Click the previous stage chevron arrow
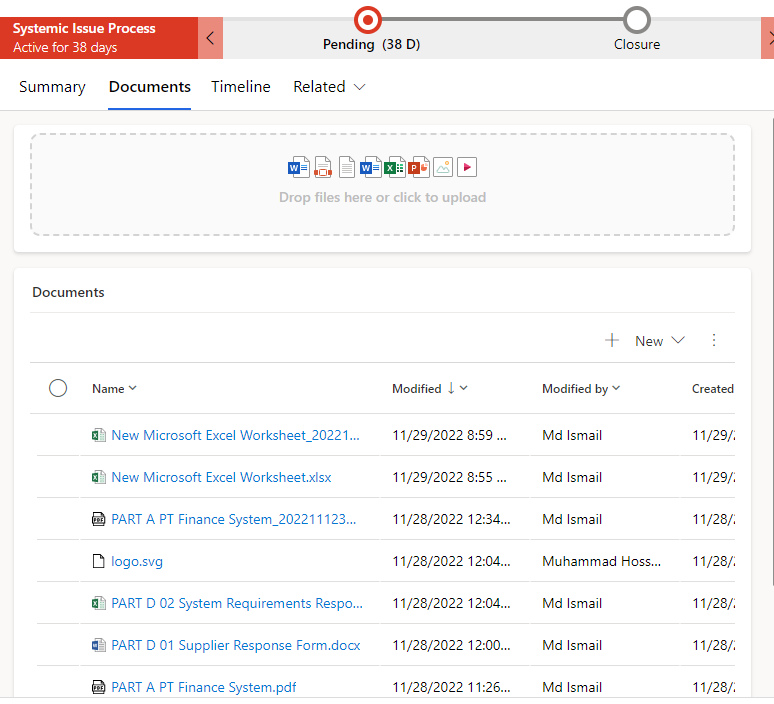Viewport: 774px width, 704px height. pyautogui.click(x=210, y=38)
